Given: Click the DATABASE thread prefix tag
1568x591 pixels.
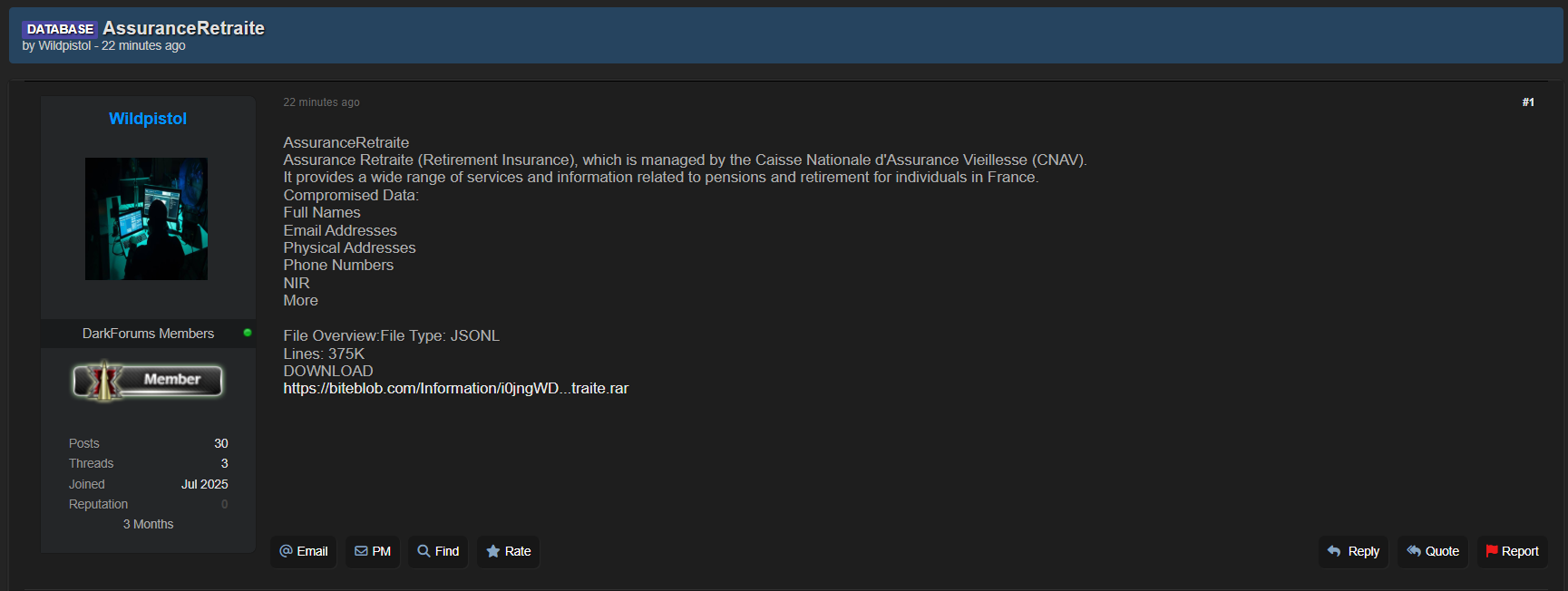Looking at the screenshot, I should pyautogui.click(x=60, y=29).
